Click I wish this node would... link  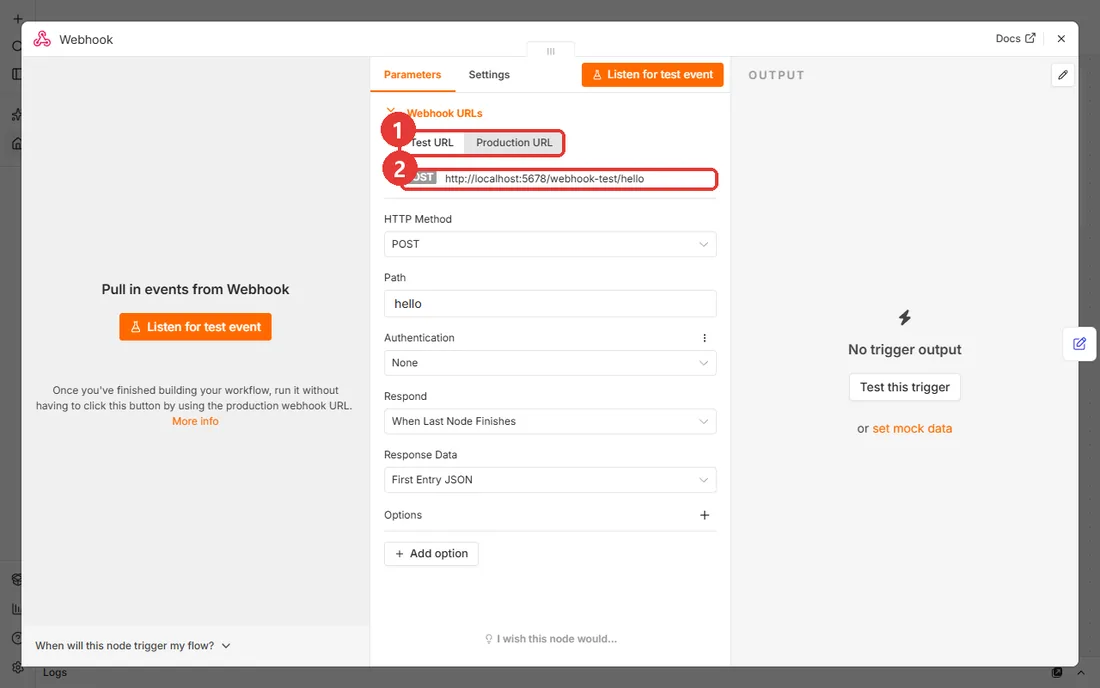551,639
